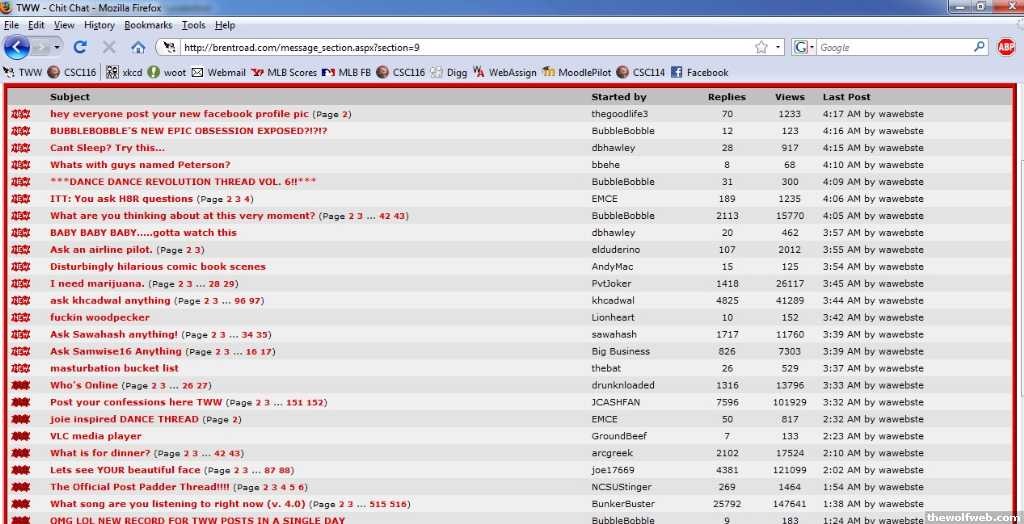Click the vertical scrollbar on the right
This screenshot has width=1024, height=524.
tap(1019, 300)
